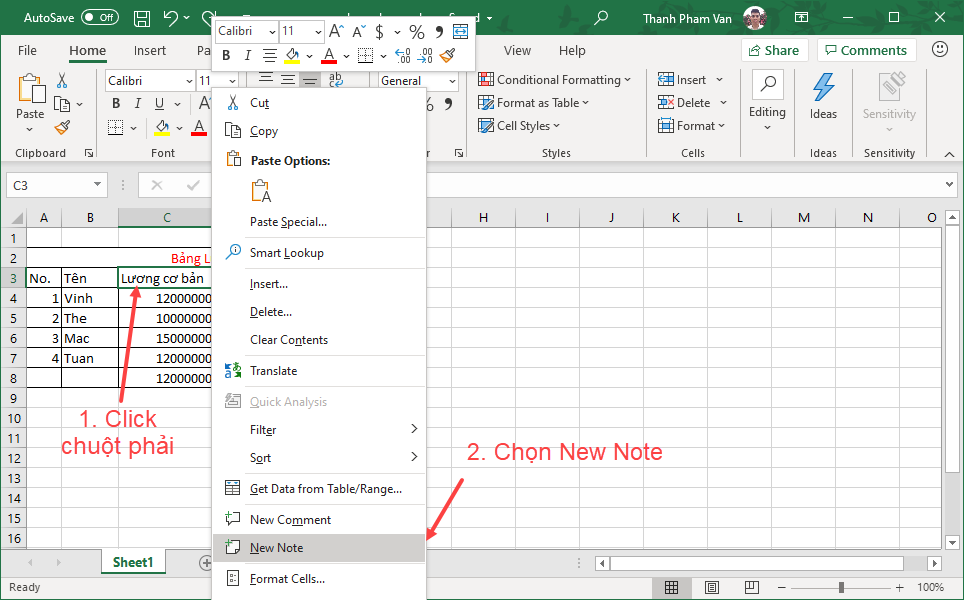Screen dimensions: 964x600
Task: Click the Ideas button
Action: tap(823, 97)
